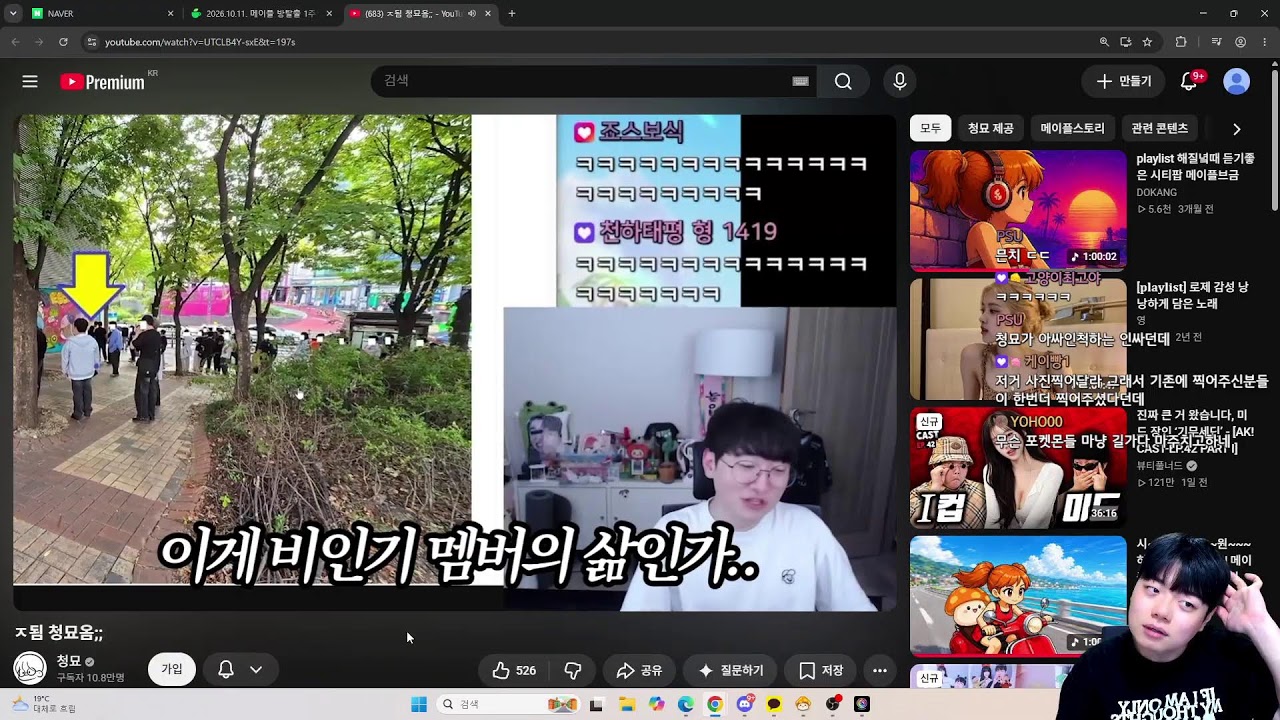Bookmark this page with star icon
This screenshot has height=720, width=1280.
tap(1147, 42)
